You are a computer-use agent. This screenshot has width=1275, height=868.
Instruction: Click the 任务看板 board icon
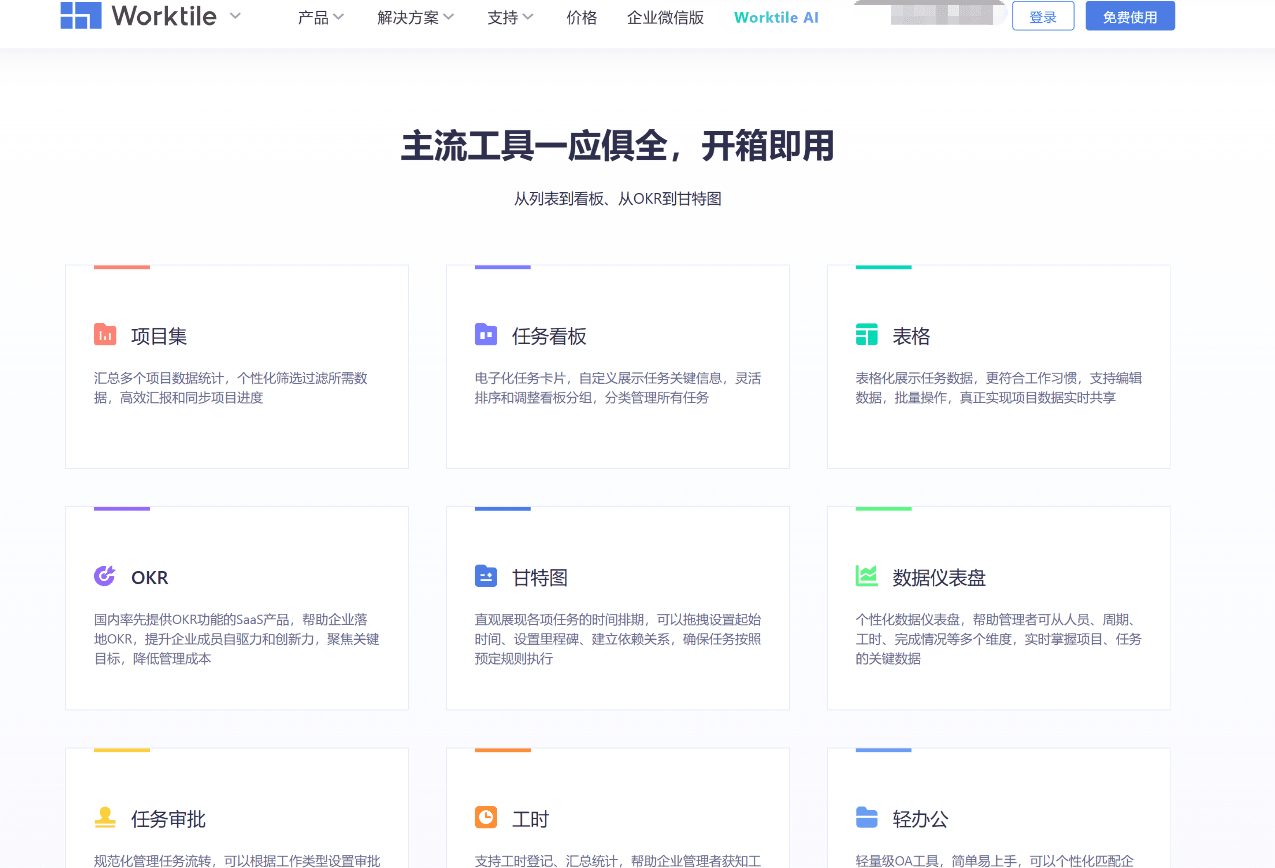(486, 335)
